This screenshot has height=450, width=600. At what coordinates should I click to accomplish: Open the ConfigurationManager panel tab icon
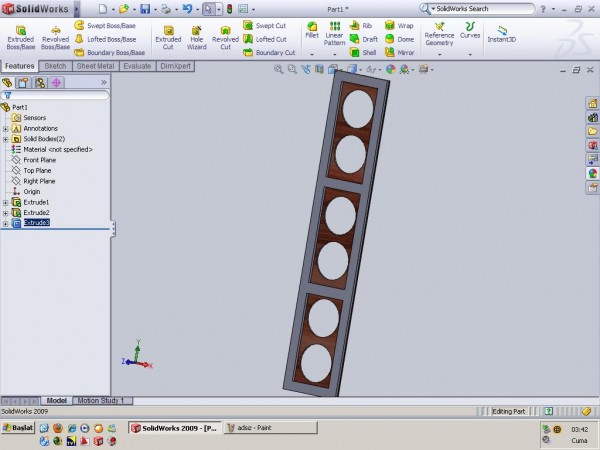pos(39,82)
